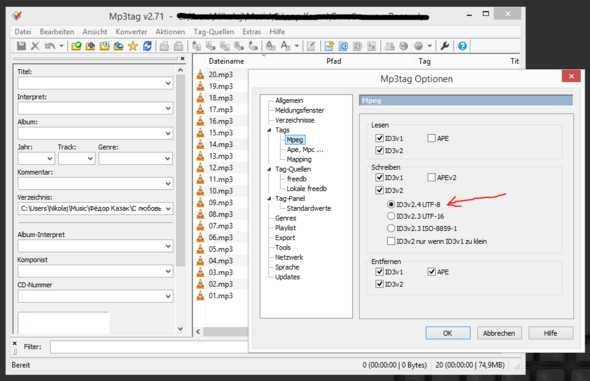The width and height of the screenshot is (590, 381).
Task: Click the Abbrechen button
Action: 499,333
